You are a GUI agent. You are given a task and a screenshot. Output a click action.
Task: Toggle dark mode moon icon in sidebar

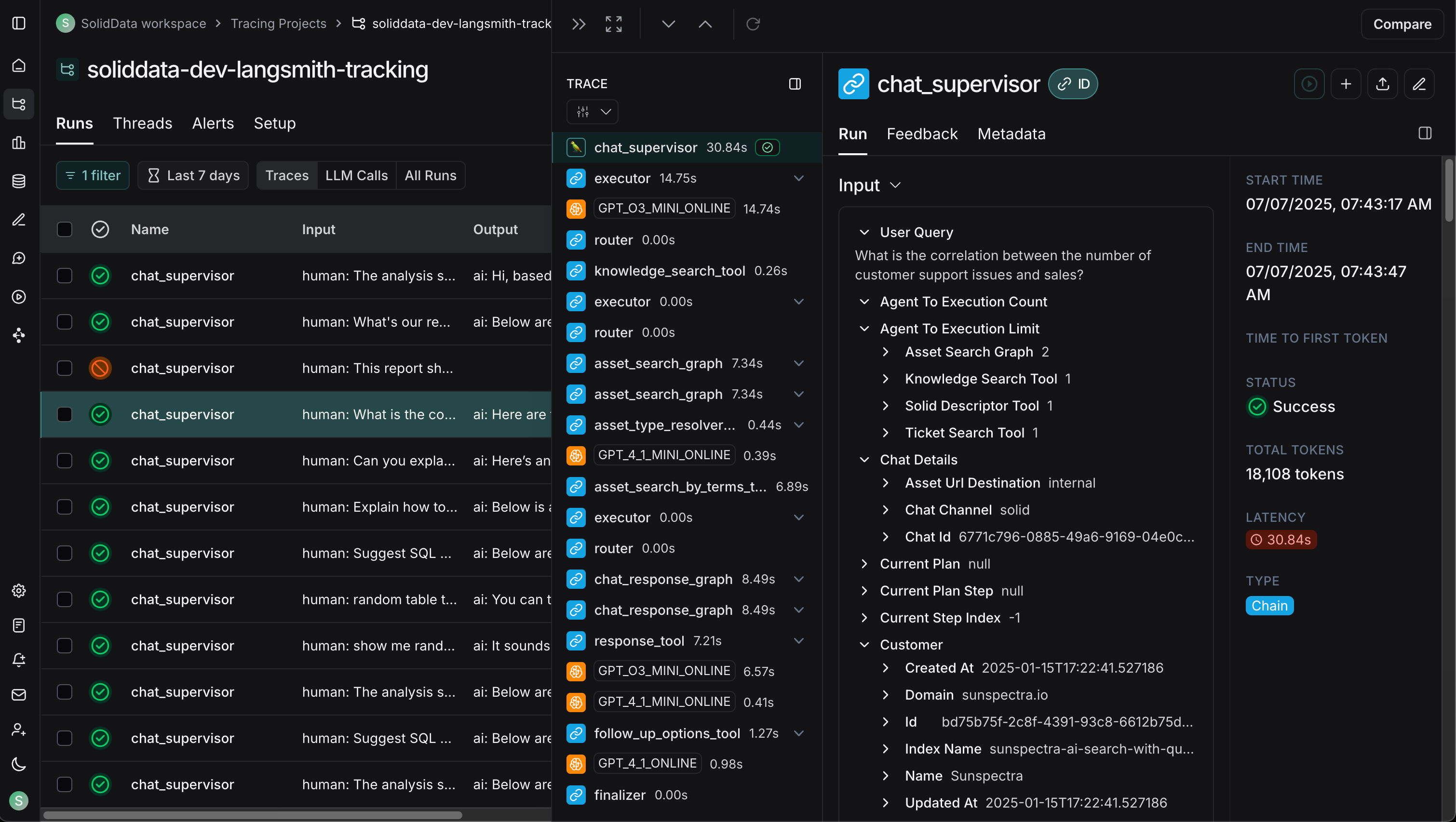point(19,764)
